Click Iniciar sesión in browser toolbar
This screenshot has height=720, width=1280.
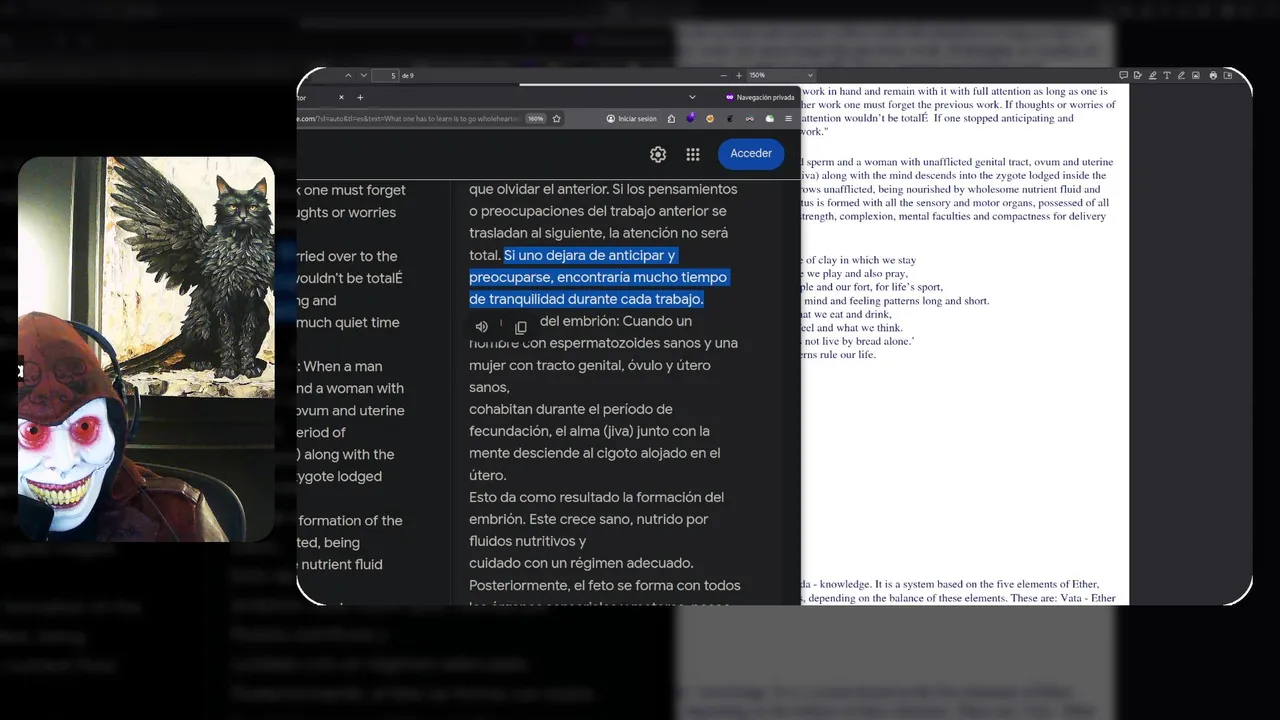point(632,118)
